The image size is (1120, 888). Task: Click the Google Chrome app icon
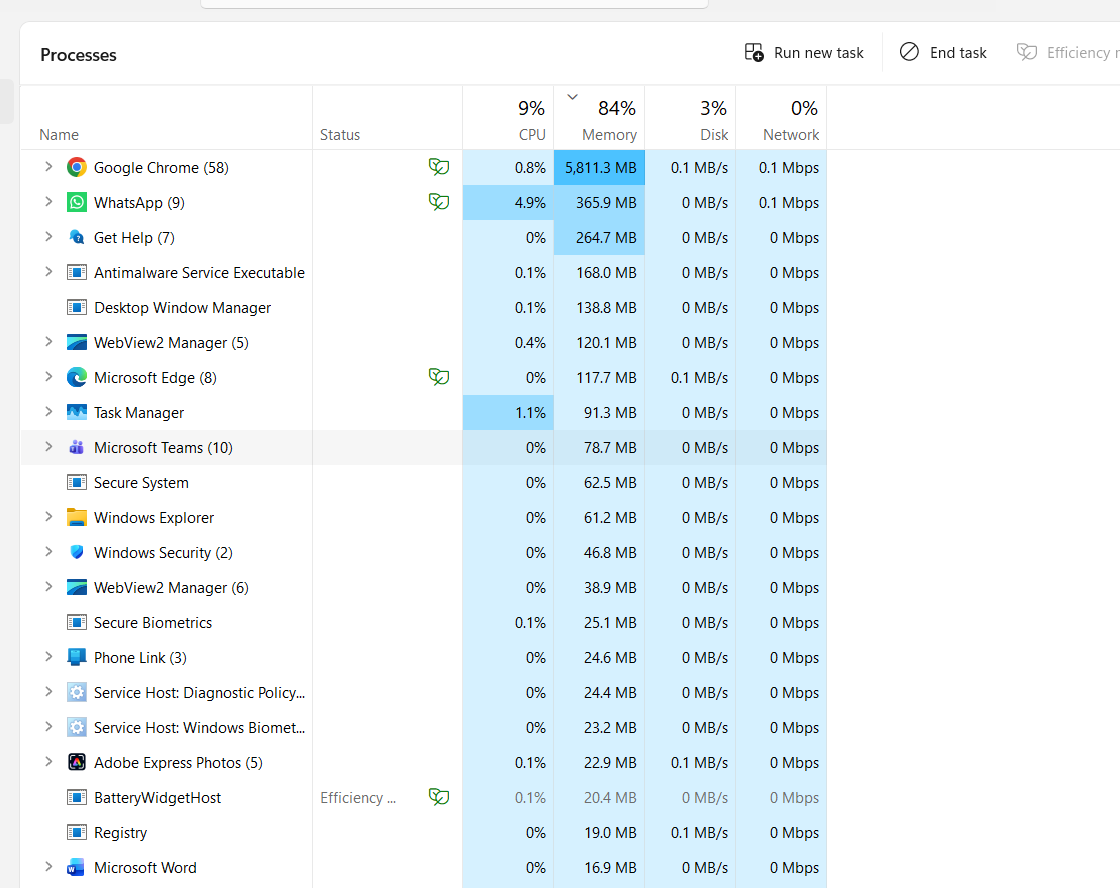click(x=76, y=167)
